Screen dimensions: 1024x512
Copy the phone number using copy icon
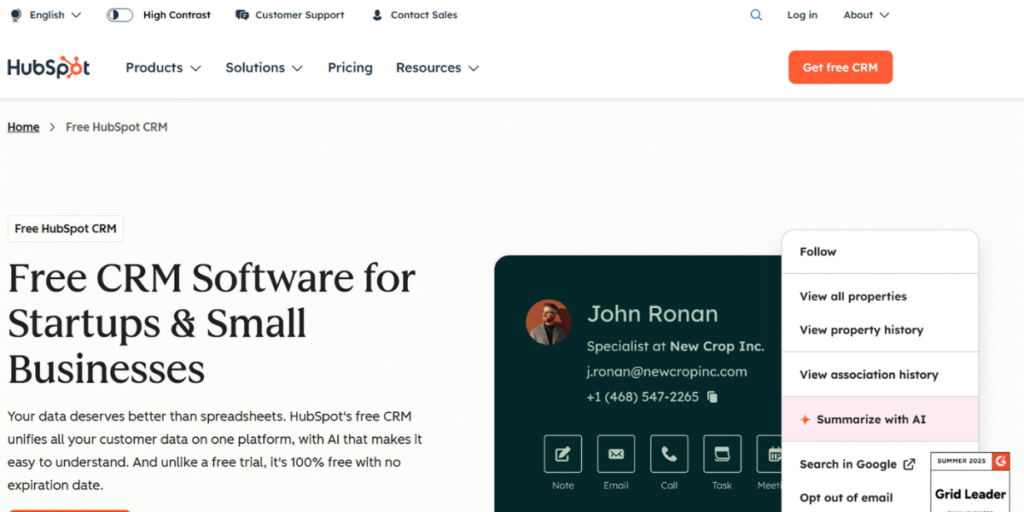pyautogui.click(x=712, y=397)
